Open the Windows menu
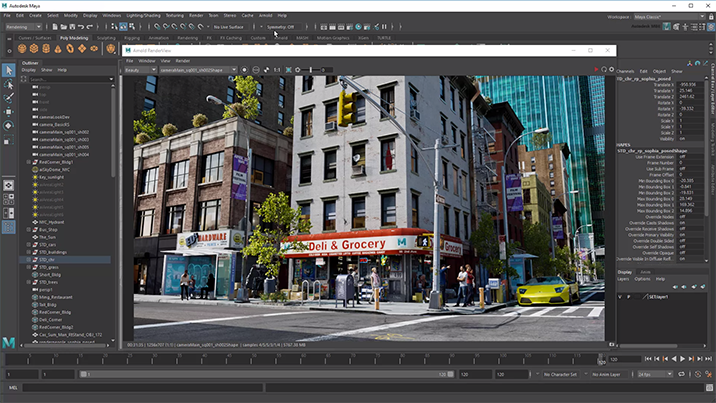 click(x=111, y=16)
